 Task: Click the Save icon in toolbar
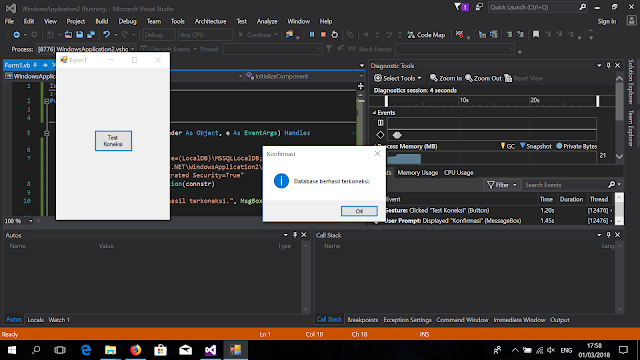pyautogui.click(x=80, y=35)
